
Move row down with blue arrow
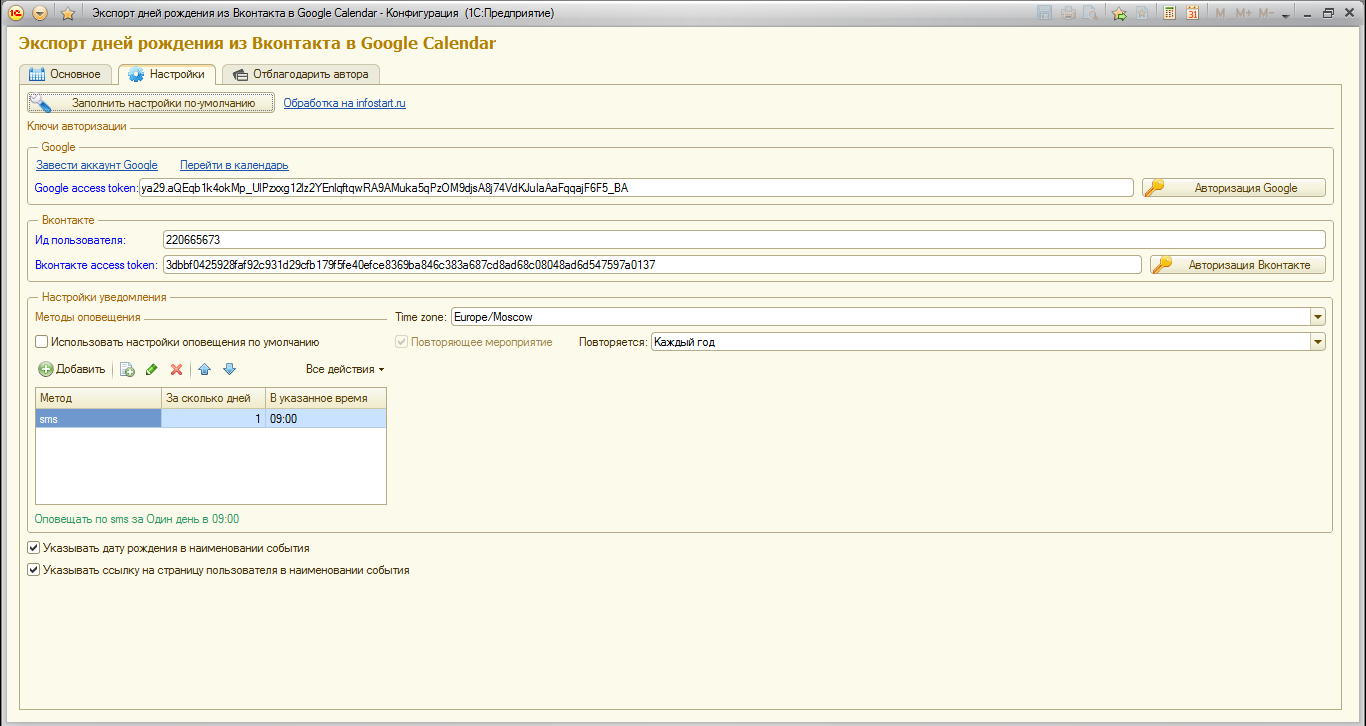tap(229, 369)
